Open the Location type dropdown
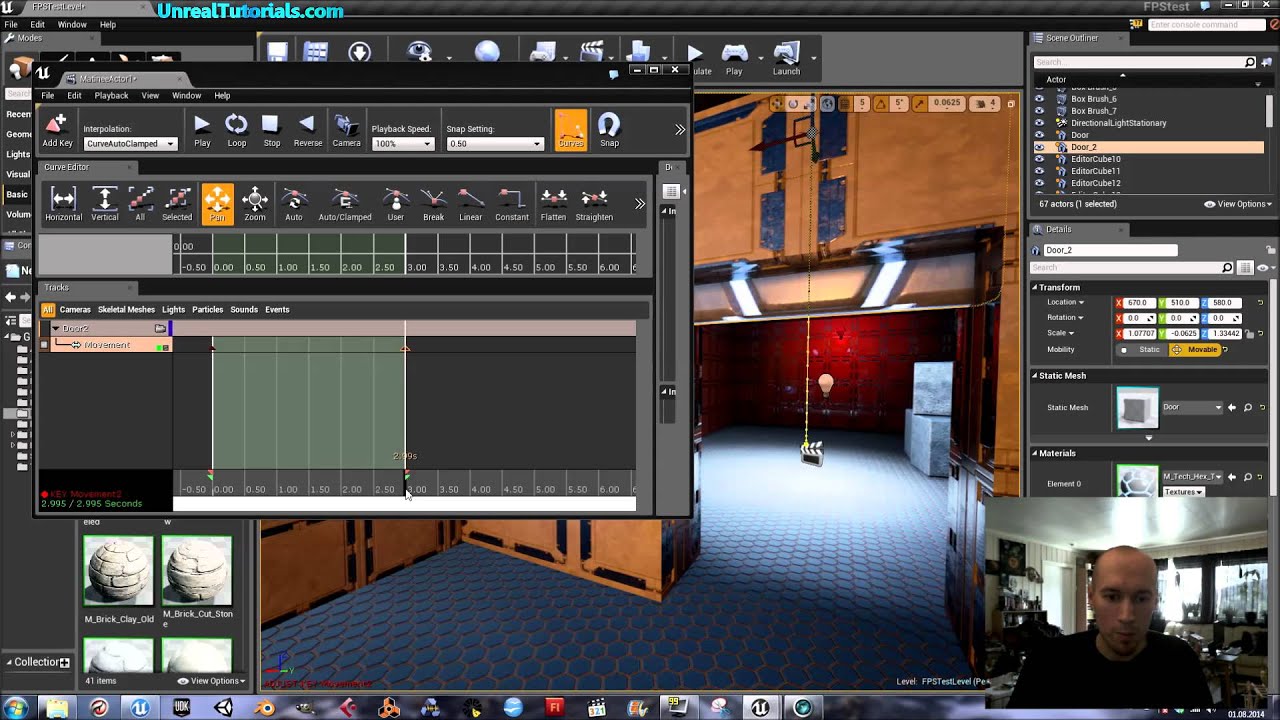Viewport: 1280px width, 720px height. point(1065,302)
